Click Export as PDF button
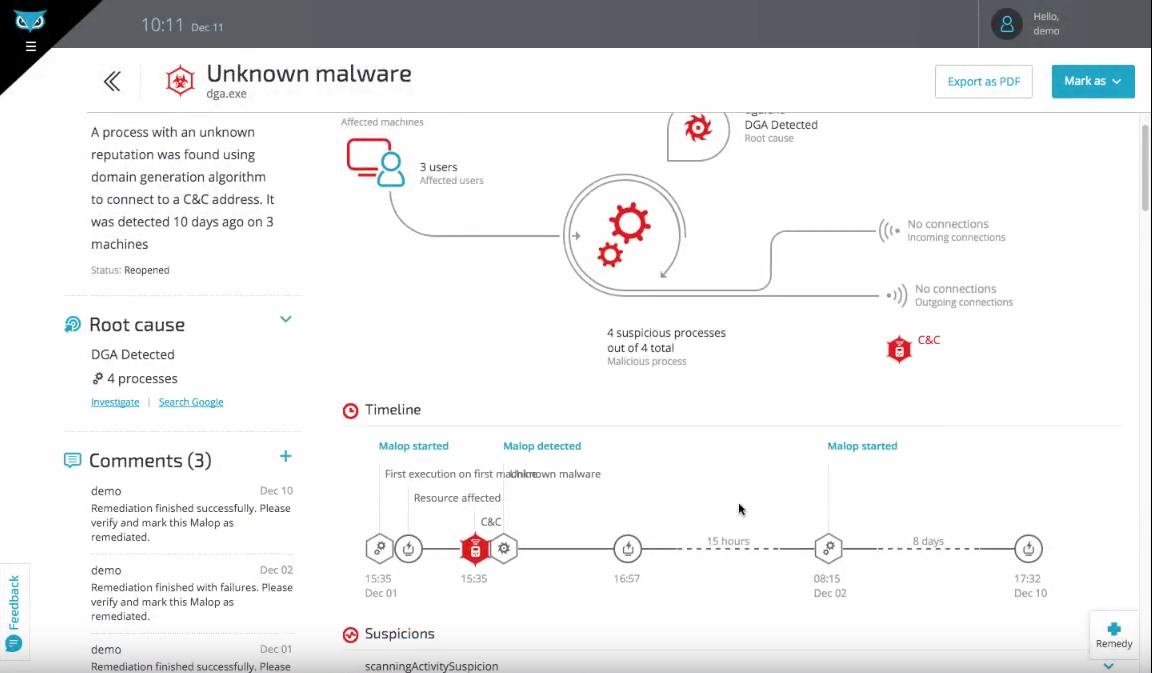Screen dimensions: 1152x673 pyautogui.click(x=983, y=81)
